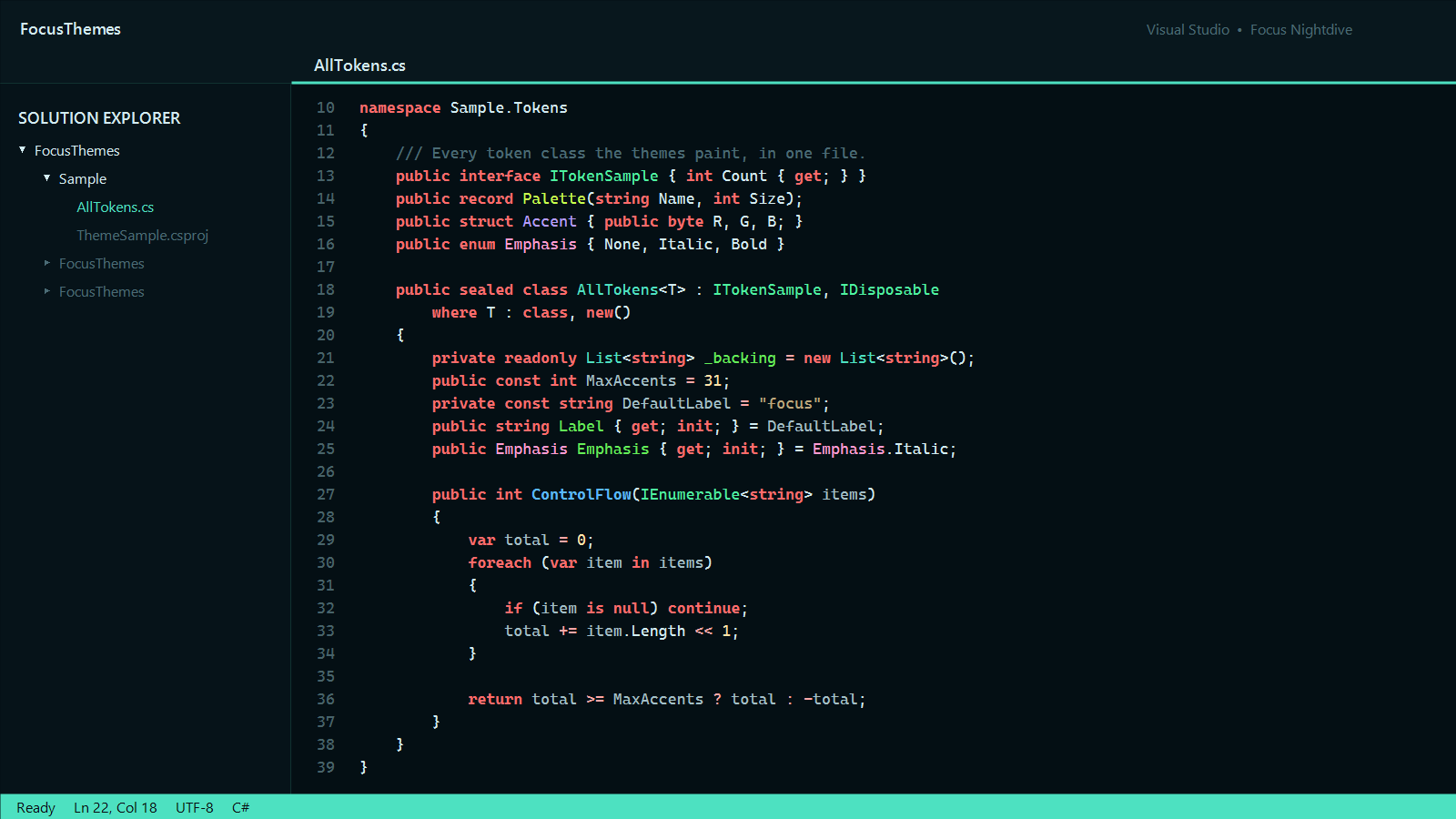Viewport: 1456px width, 819px height.
Task: Open AllTokens.cs in Solution Explorer
Action: tap(116, 207)
